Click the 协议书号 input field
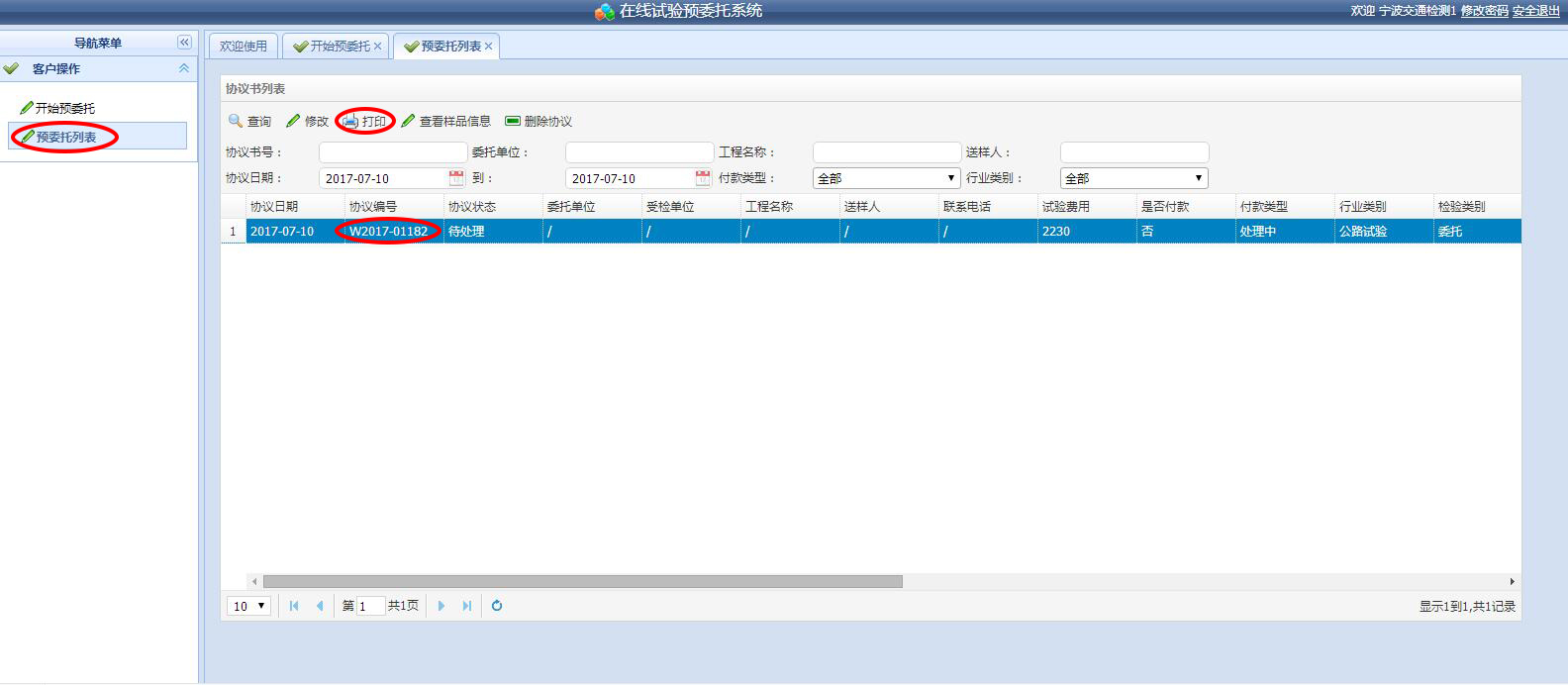 (393, 152)
